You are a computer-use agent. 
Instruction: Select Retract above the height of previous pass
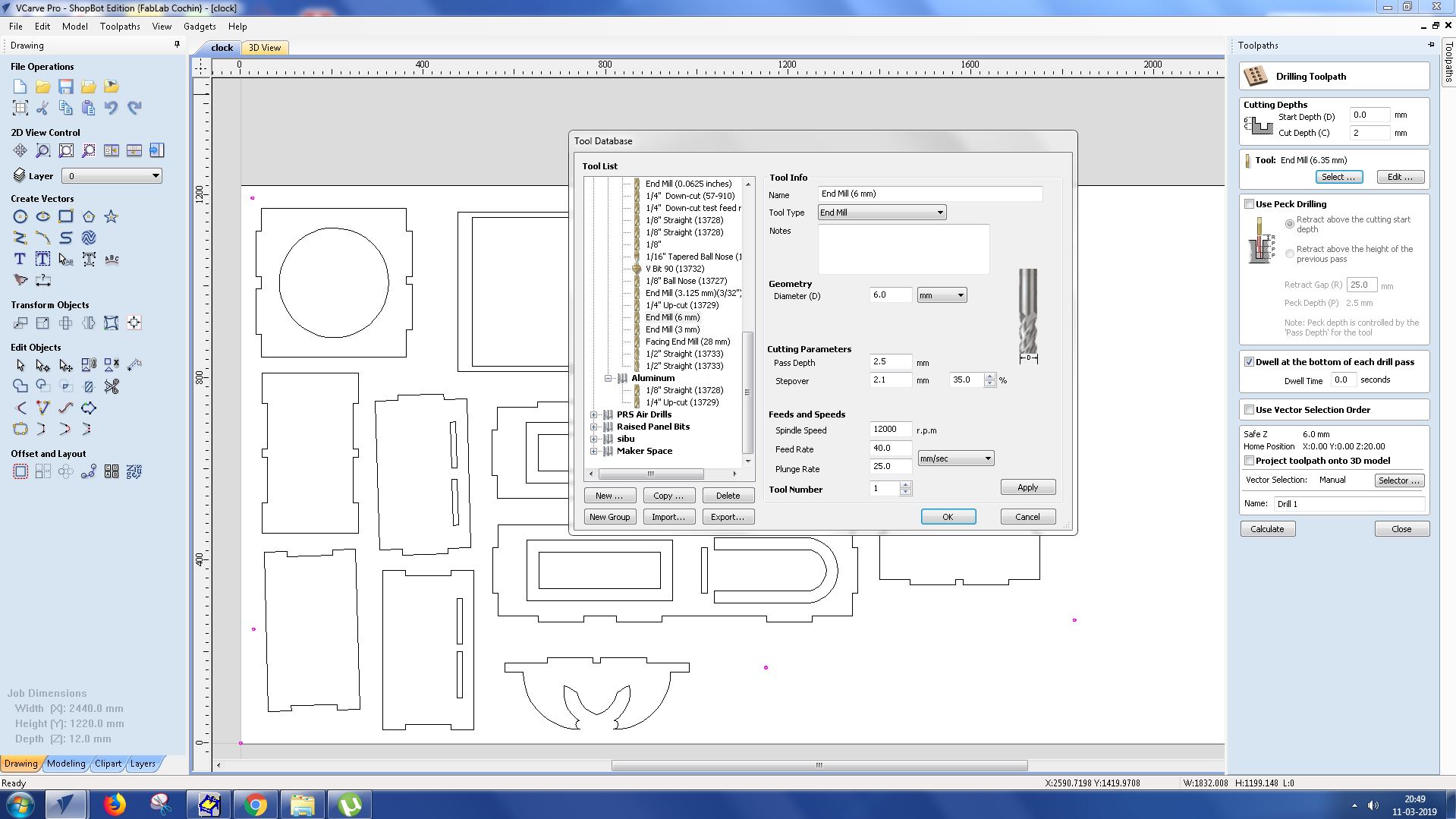pos(1290,254)
